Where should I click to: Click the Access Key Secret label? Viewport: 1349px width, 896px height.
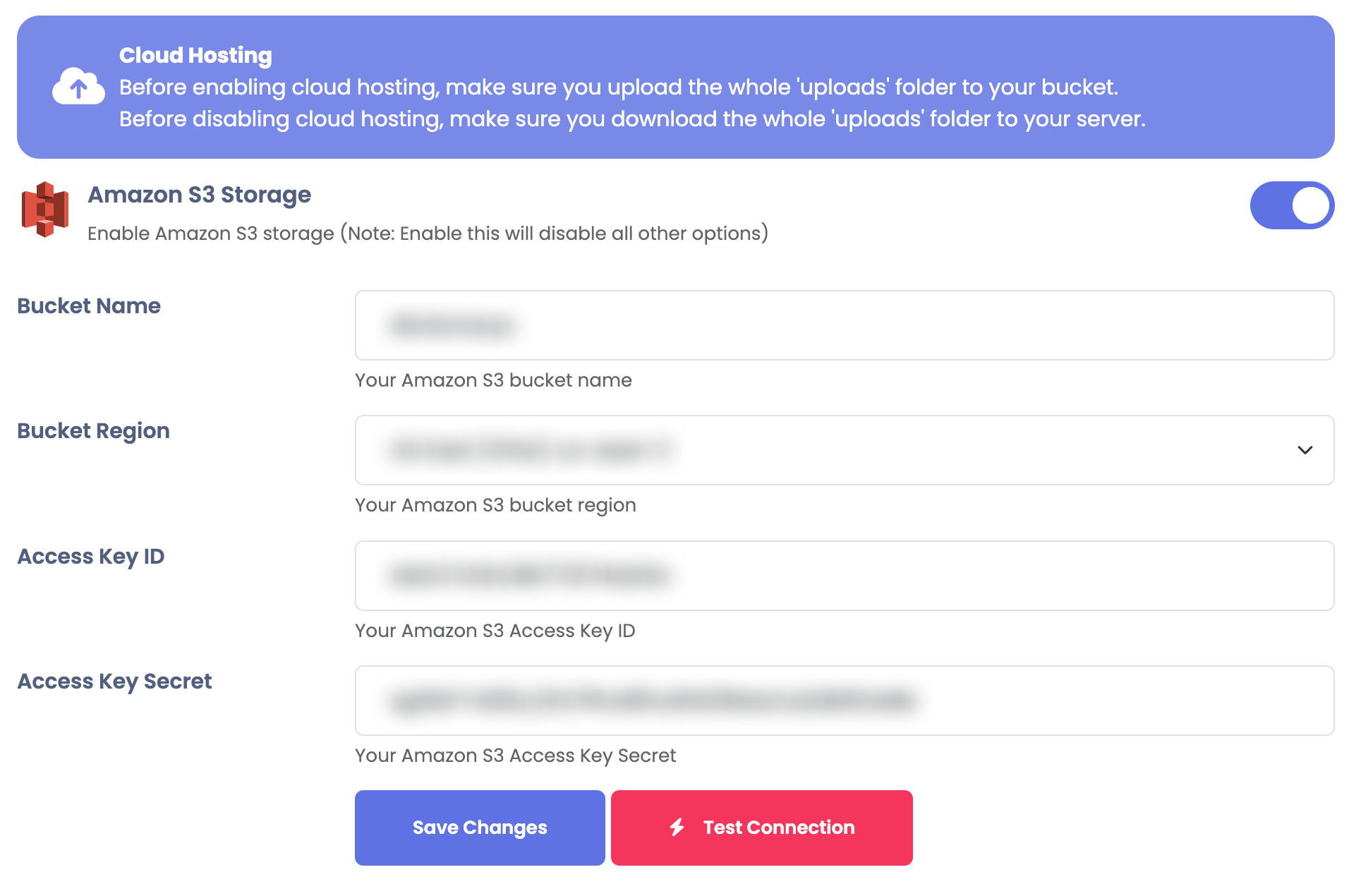pos(114,682)
